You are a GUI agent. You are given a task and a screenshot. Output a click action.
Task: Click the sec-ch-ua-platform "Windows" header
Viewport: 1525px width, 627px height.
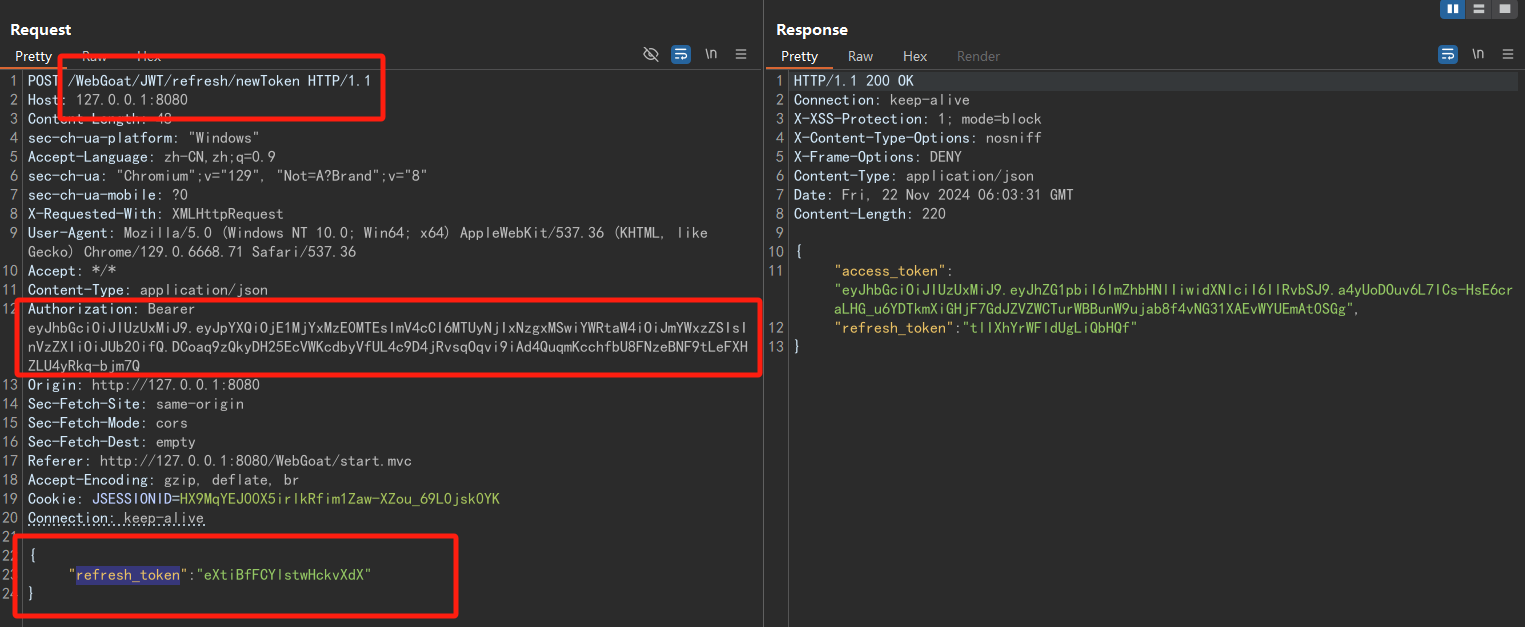point(143,138)
